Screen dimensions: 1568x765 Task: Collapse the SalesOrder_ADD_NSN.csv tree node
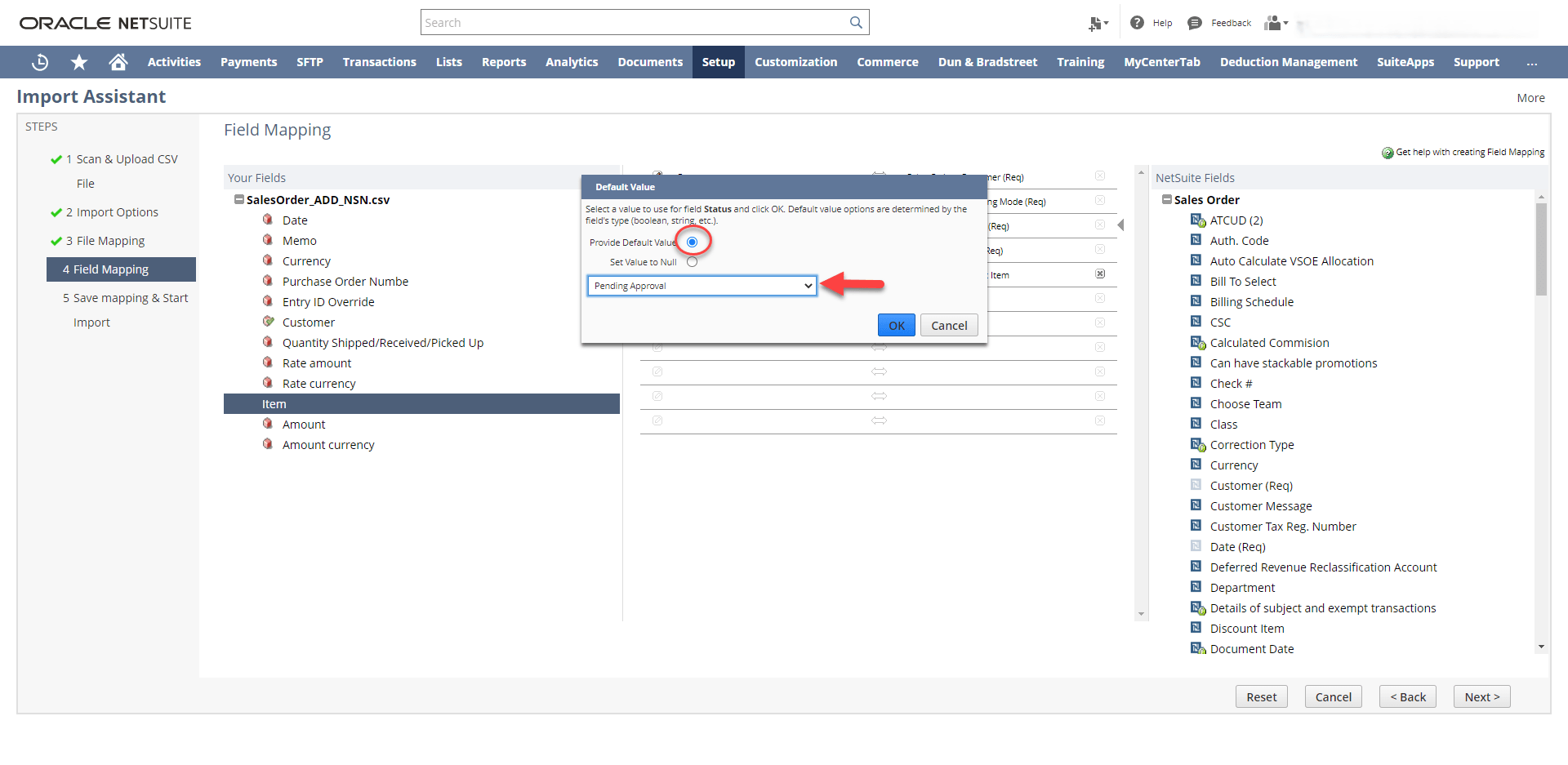(238, 199)
